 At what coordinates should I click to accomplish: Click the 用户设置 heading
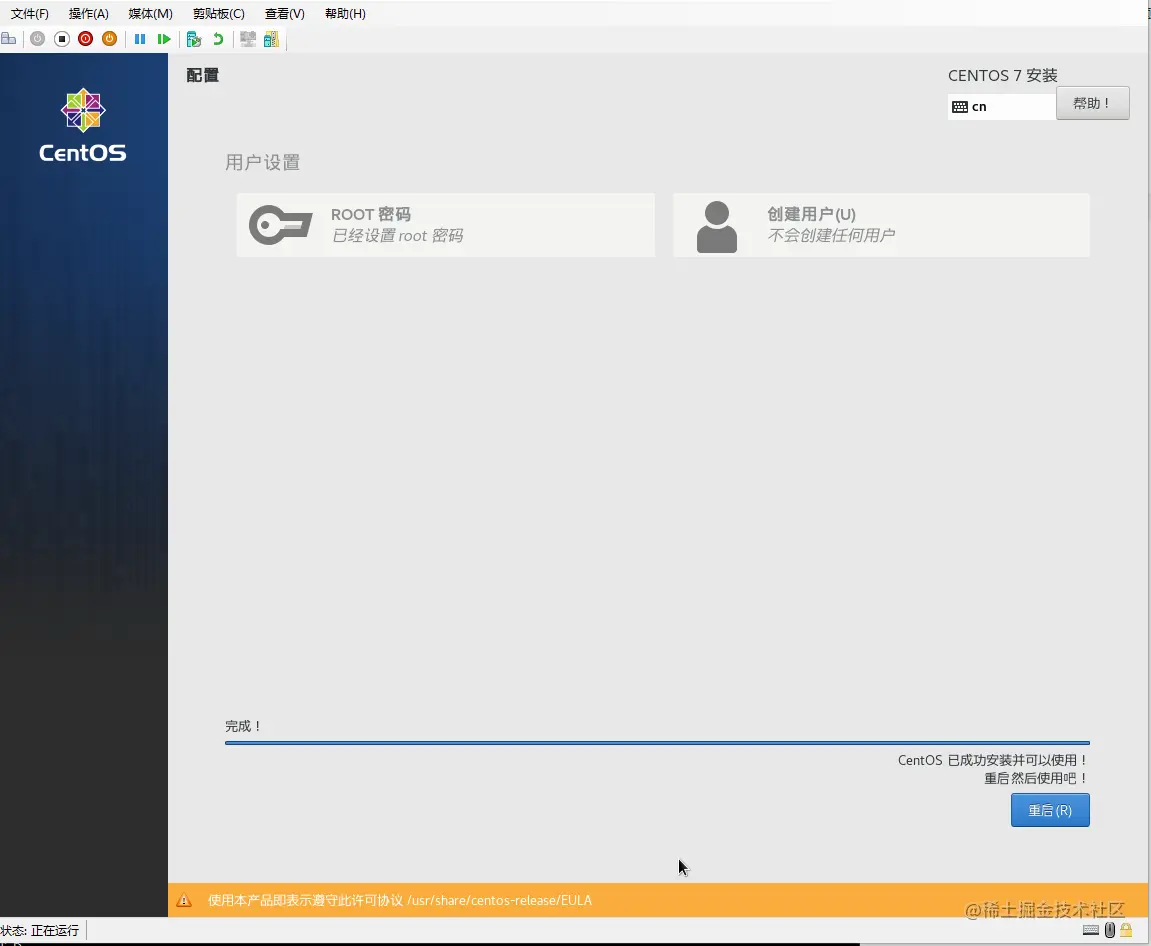(x=263, y=163)
